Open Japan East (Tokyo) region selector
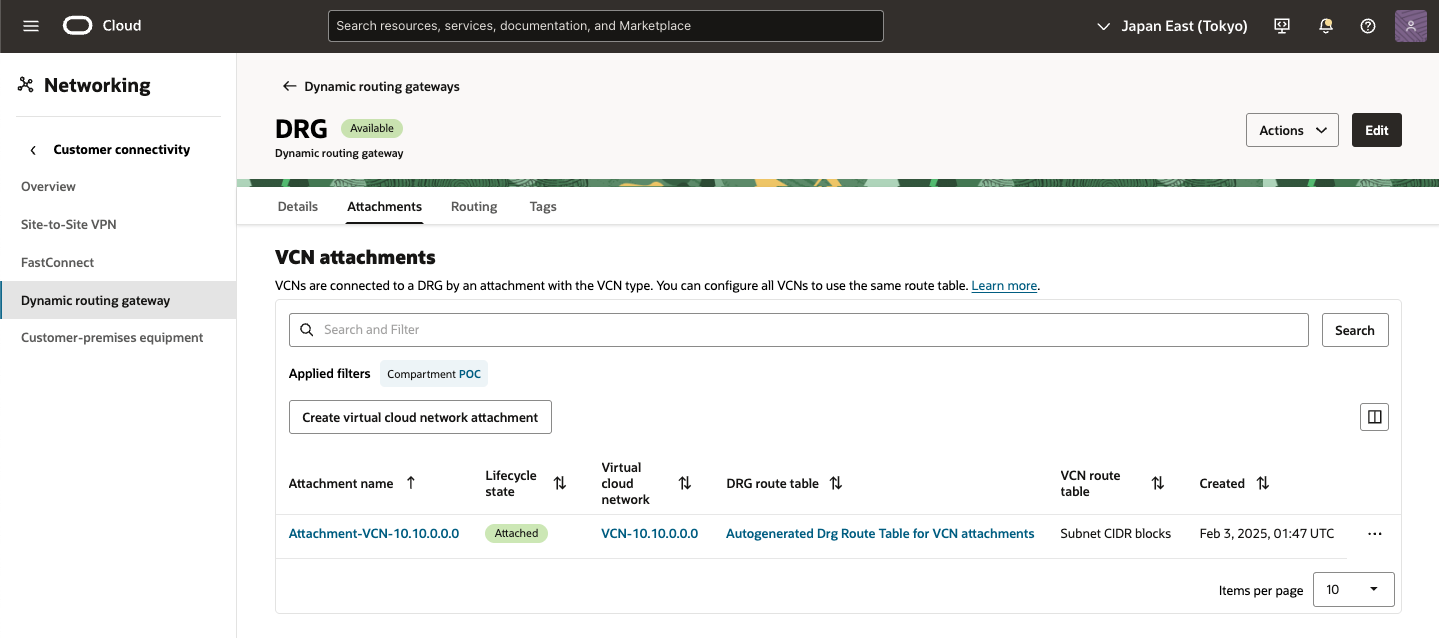Image resolution: width=1439 pixels, height=638 pixels. 1172,26
